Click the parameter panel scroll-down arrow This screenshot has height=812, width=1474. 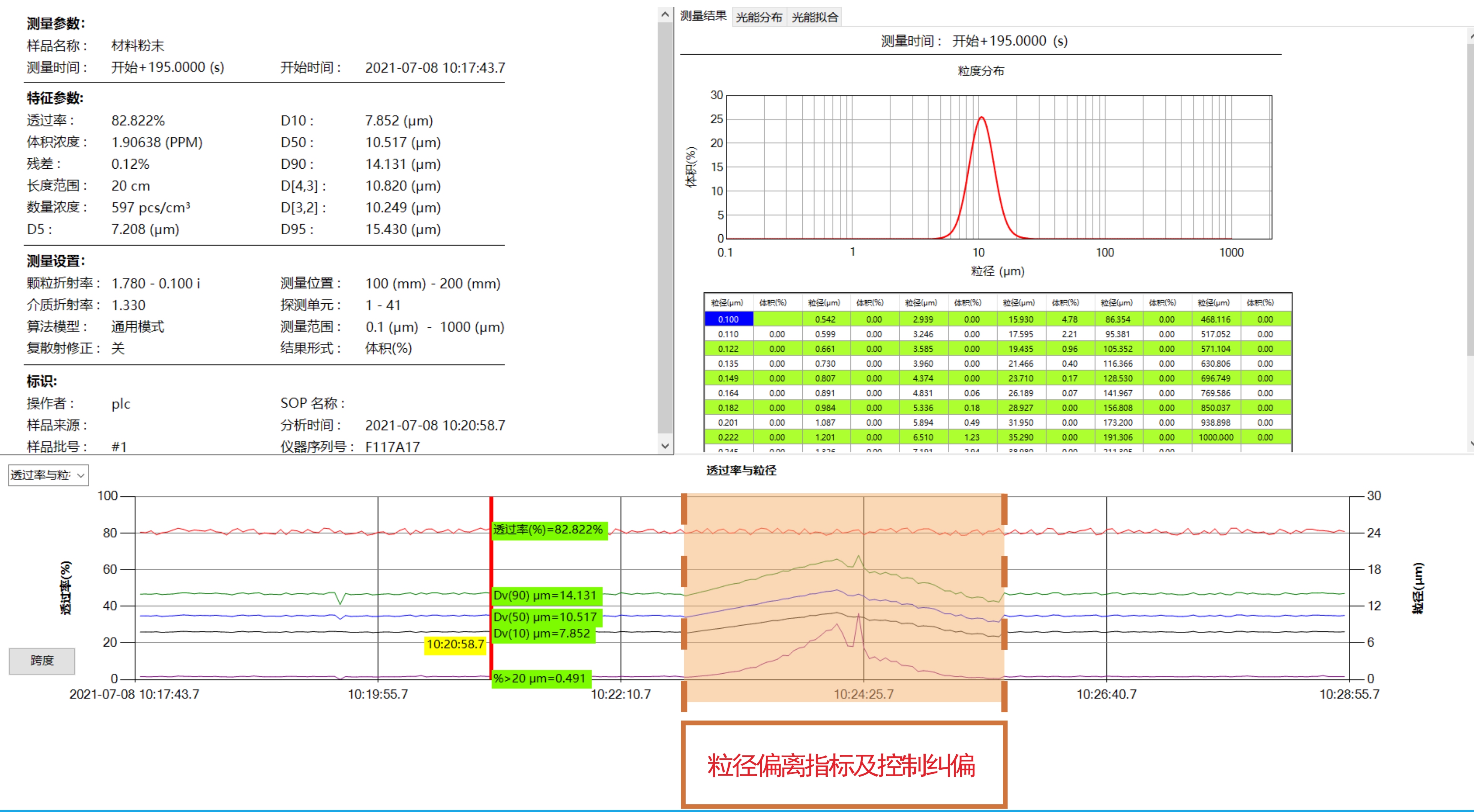[x=664, y=445]
